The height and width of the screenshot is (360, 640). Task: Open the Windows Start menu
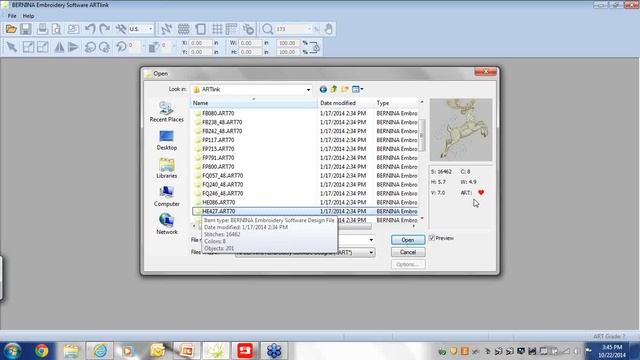point(12,351)
